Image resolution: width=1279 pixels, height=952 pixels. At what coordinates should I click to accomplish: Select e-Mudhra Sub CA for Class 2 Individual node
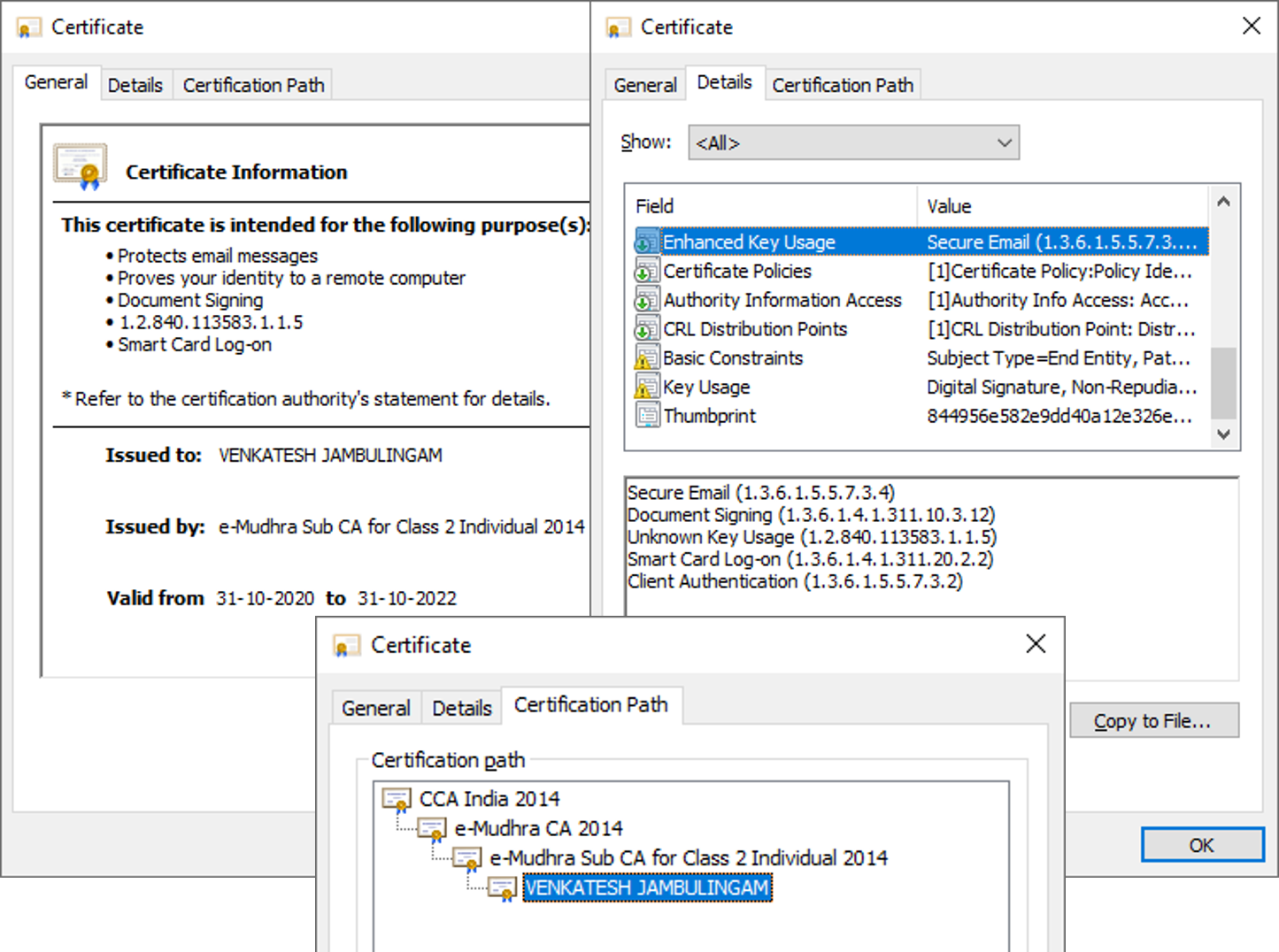[x=688, y=858]
